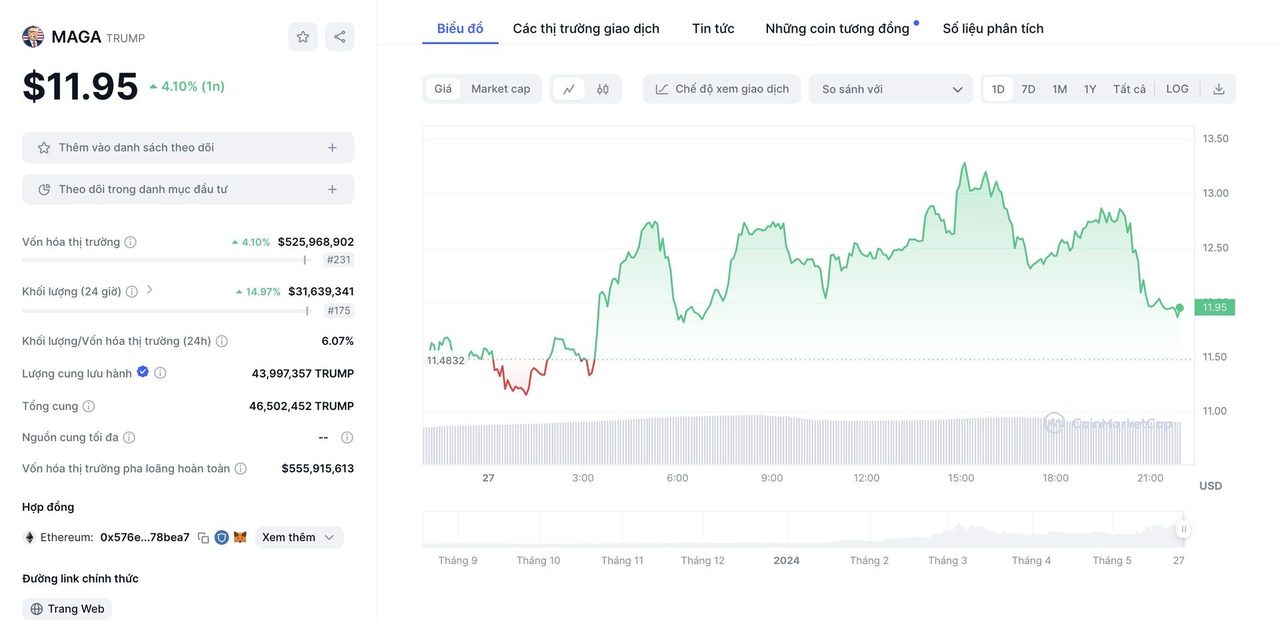Click Theo dõi trong danh mục đầu tư button
1280x620 pixels.
click(x=188, y=189)
